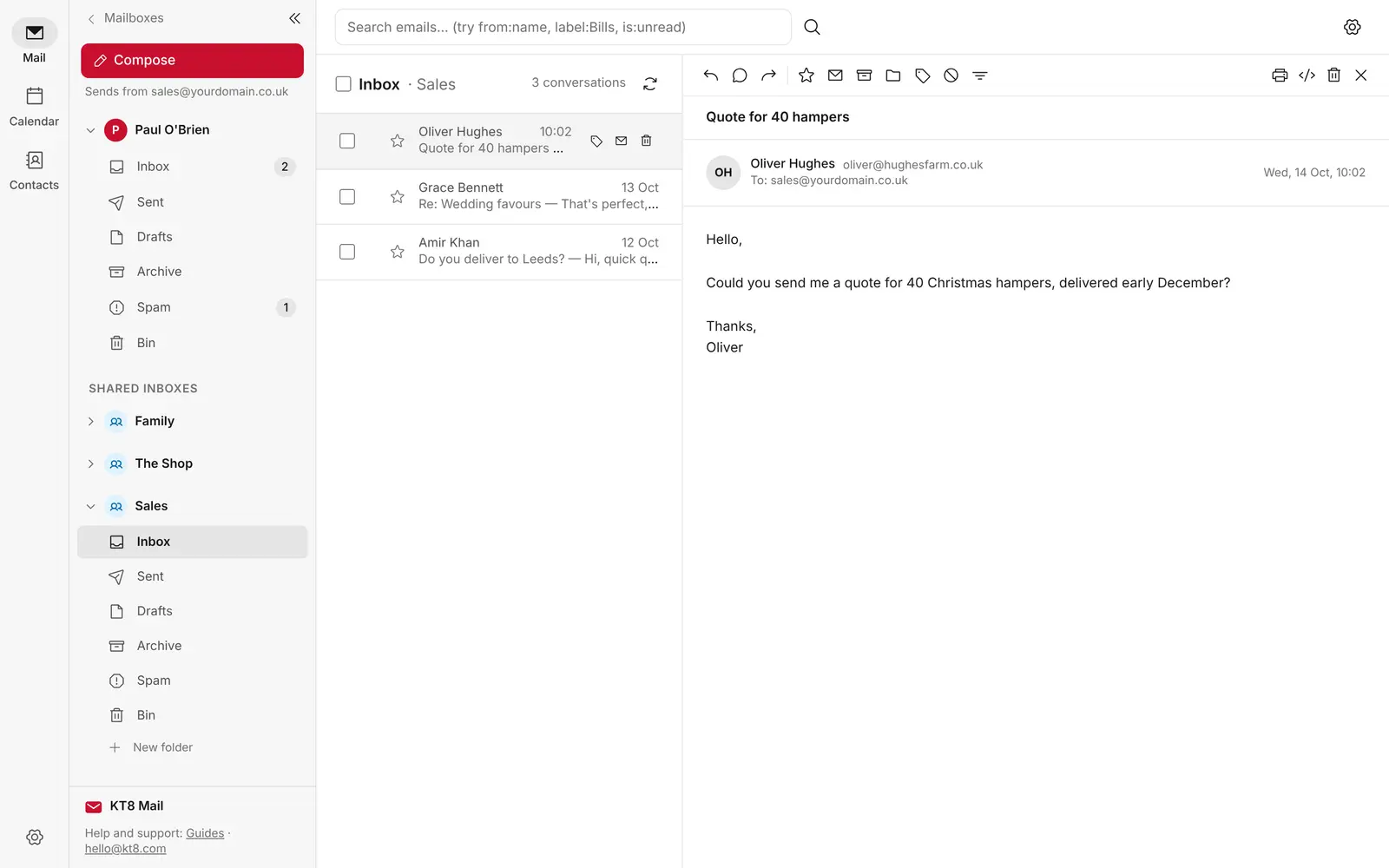This screenshot has height=868, width=1389.
Task: Go back to Mailboxes
Action: 125,18
